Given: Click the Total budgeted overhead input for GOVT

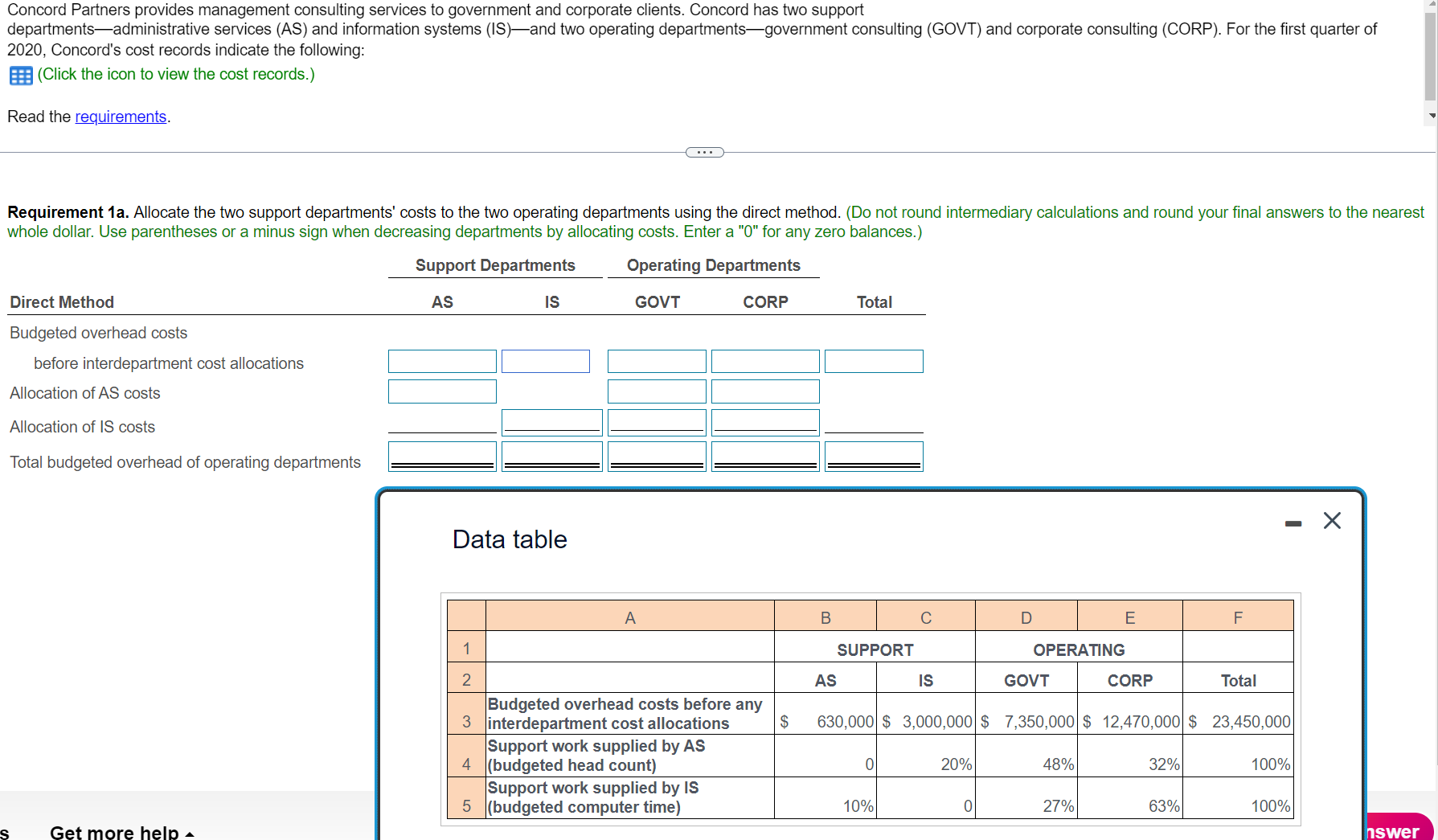Looking at the screenshot, I should tap(656, 456).
